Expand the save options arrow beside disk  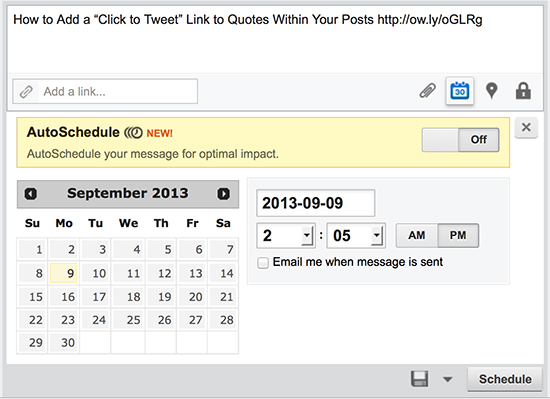pyautogui.click(x=447, y=379)
